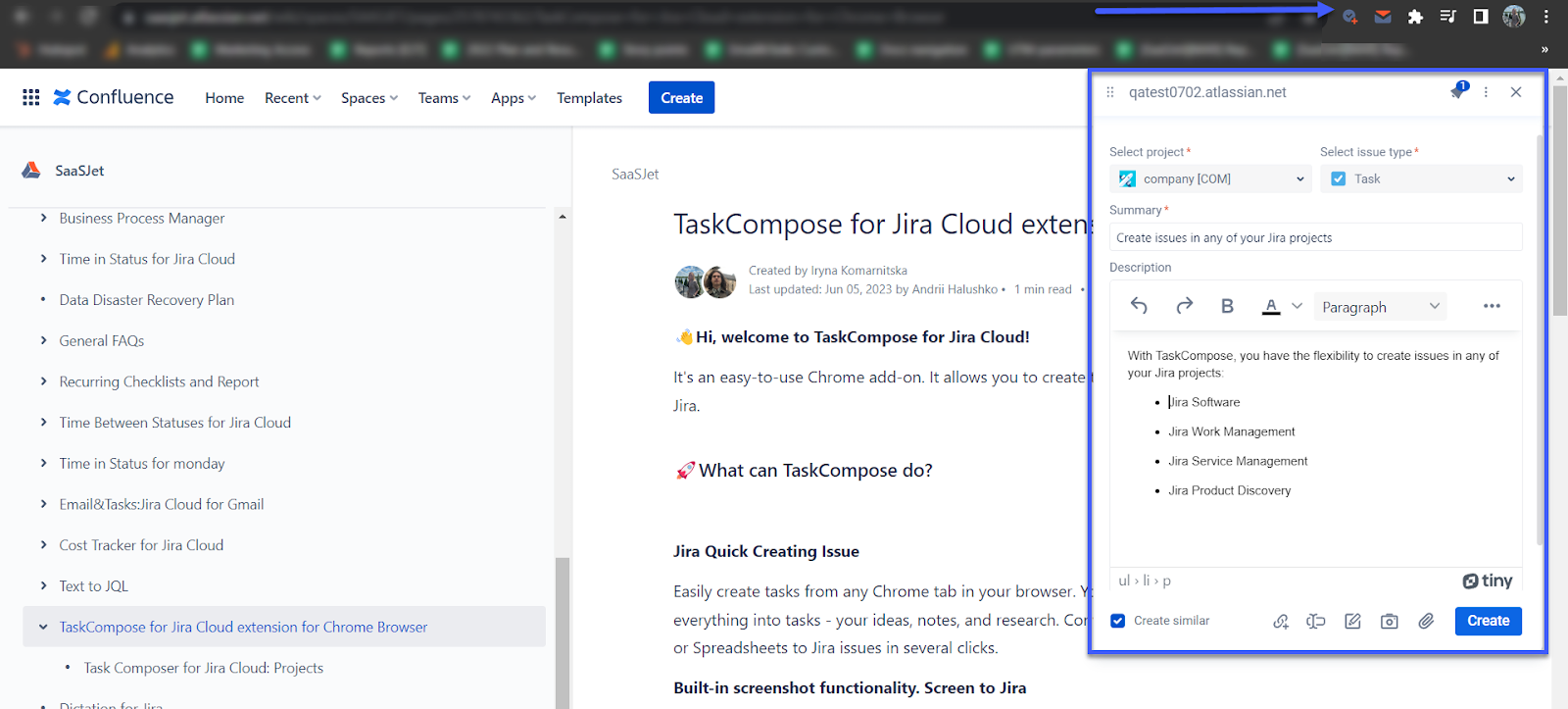Click the text color A swatch button
This screenshot has height=709, width=1568.
pos(1271,306)
